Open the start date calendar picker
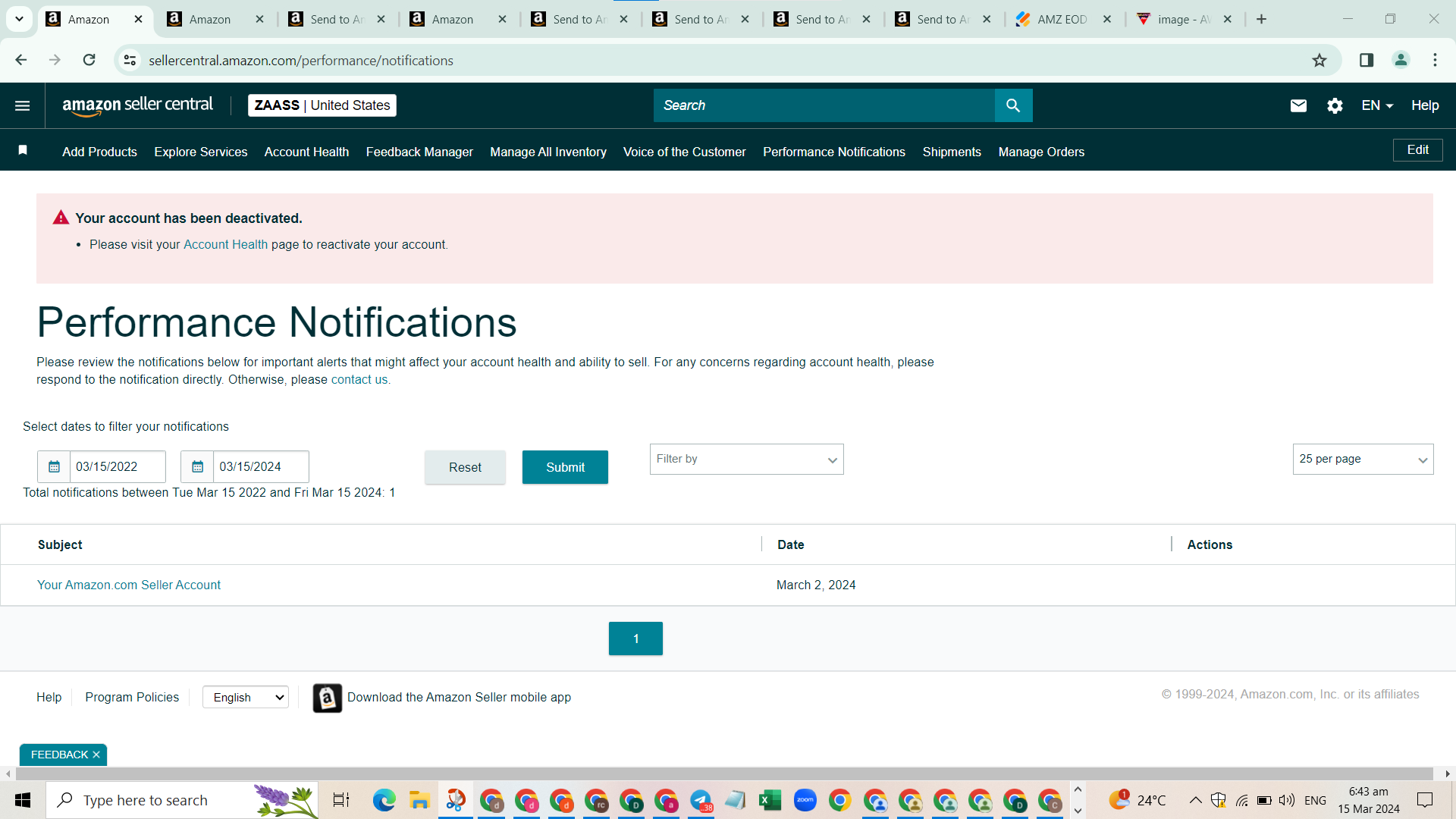Screen dimensions: 1456x819 pyautogui.click(x=54, y=466)
